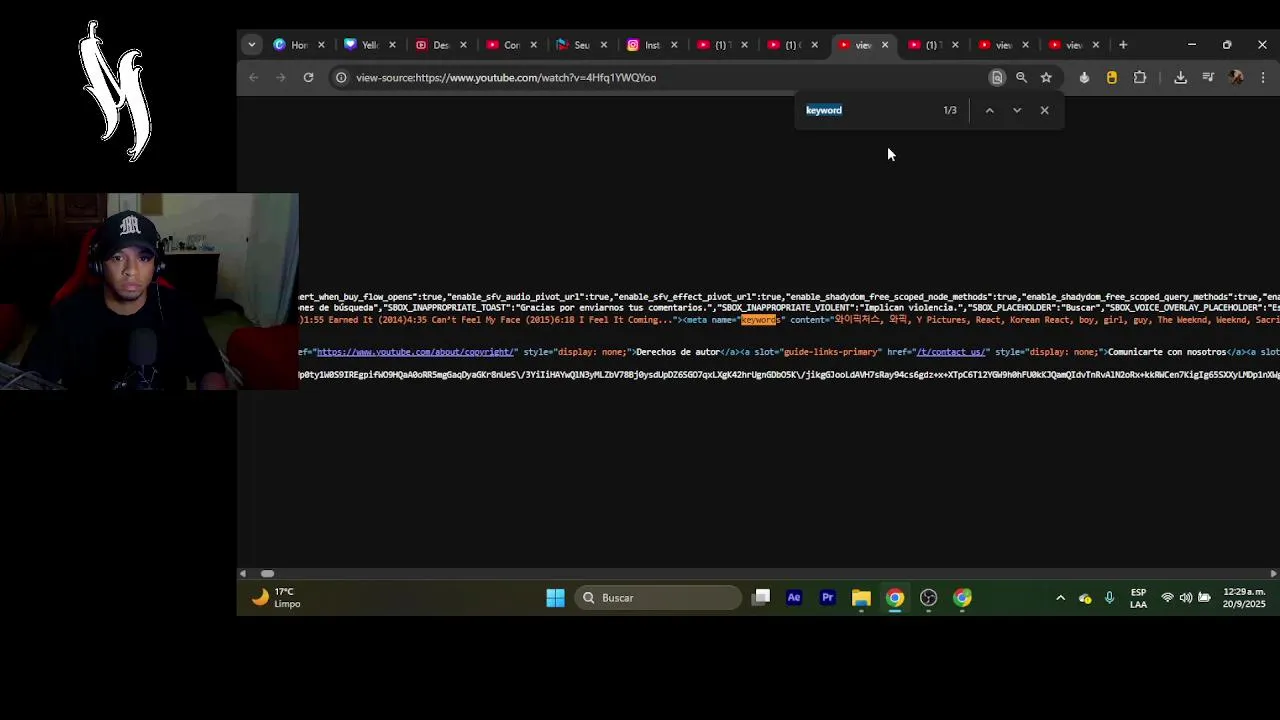The height and width of the screenshot is (720, 1280).
Task: Switch the ESP LAA input language
Action: tap(1138, 598)
